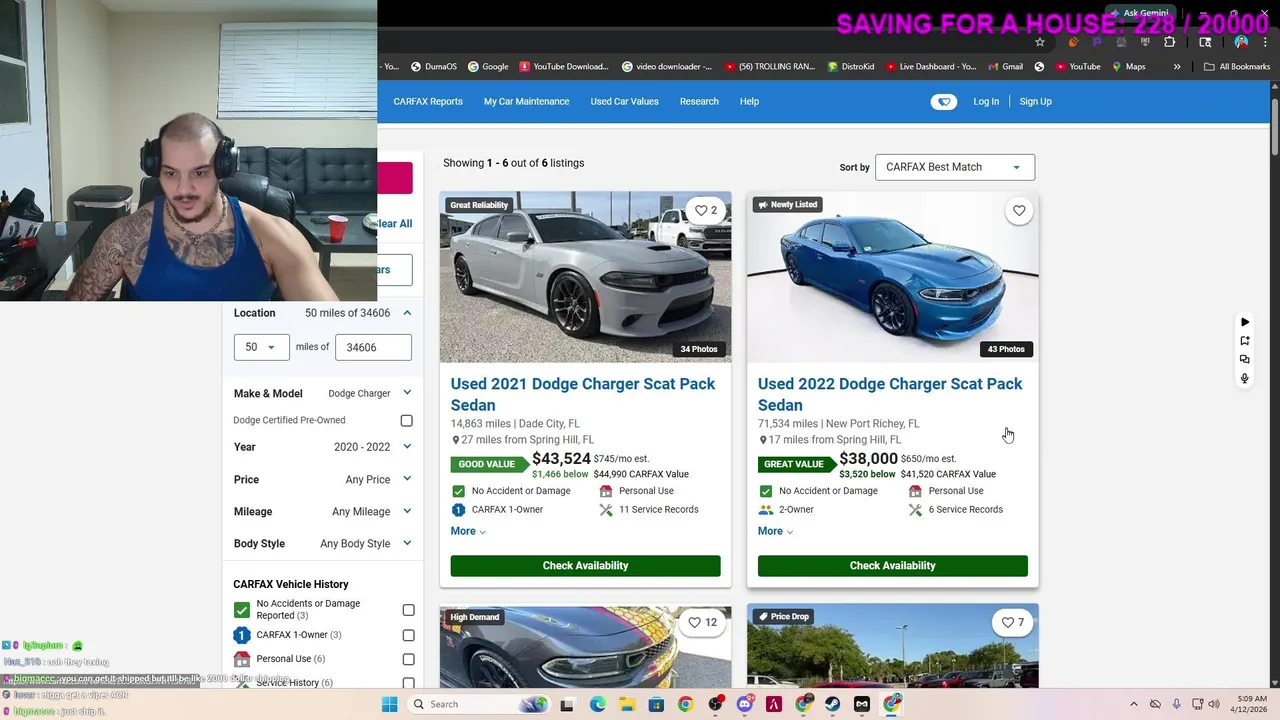Check Availability for the 2021 Dodge Charger
The width and height of the screenshot is (1280, 720).
click(x=585, y=566)
